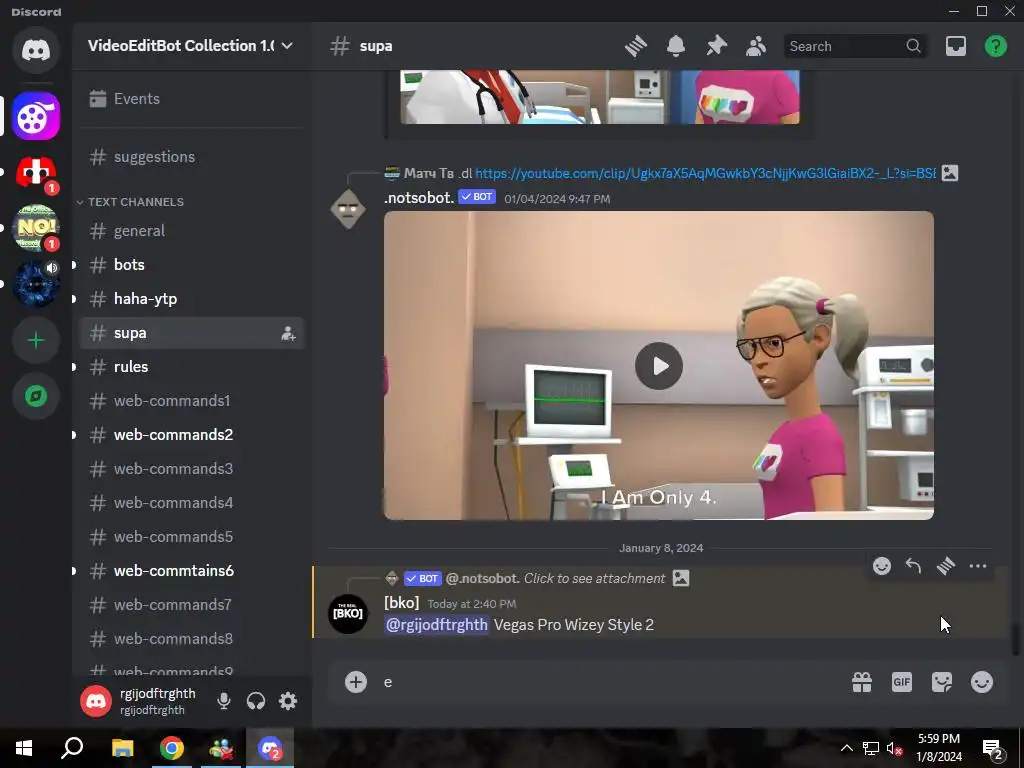Open Google Chrome from taskbar
1024x768 pixels.
(172, 748)
